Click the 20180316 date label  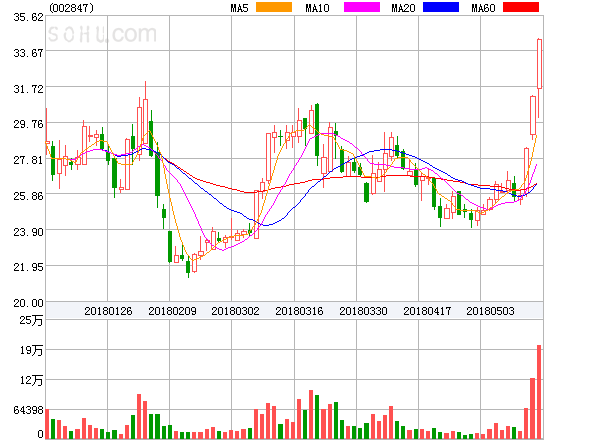(x=299, y=311)
